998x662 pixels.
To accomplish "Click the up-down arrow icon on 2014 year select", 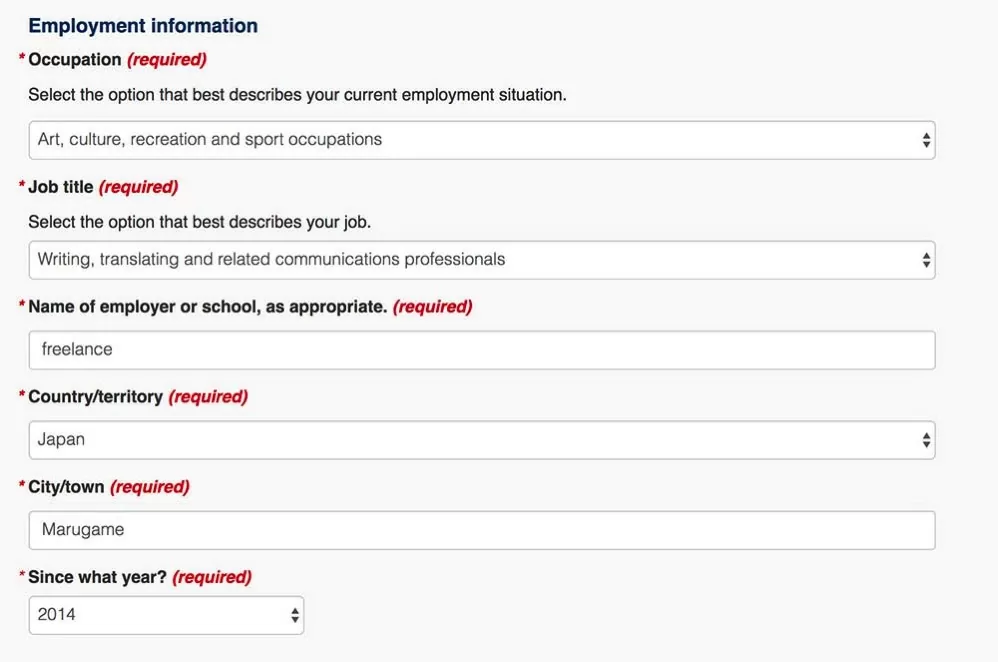I will tap(295, 616).
